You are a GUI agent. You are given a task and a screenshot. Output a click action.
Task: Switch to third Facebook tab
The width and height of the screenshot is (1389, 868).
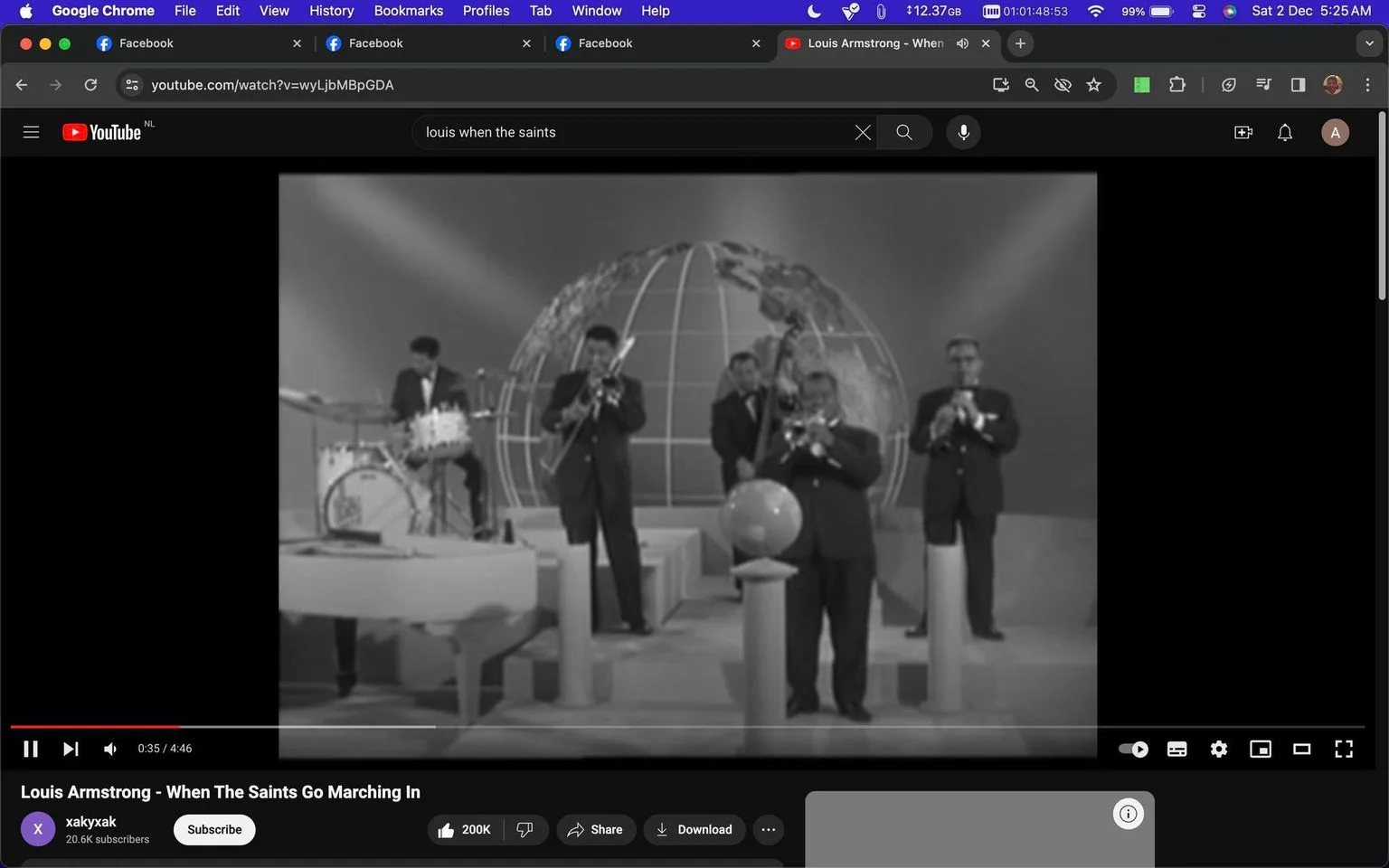[658, 43]
